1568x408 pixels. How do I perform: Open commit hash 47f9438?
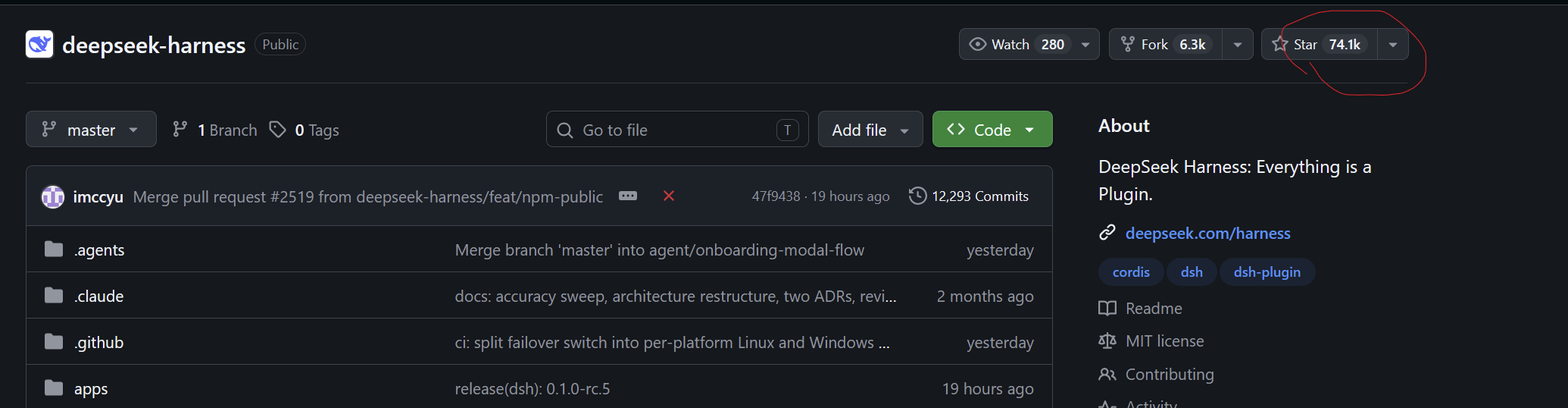click(x=776, y=196)
